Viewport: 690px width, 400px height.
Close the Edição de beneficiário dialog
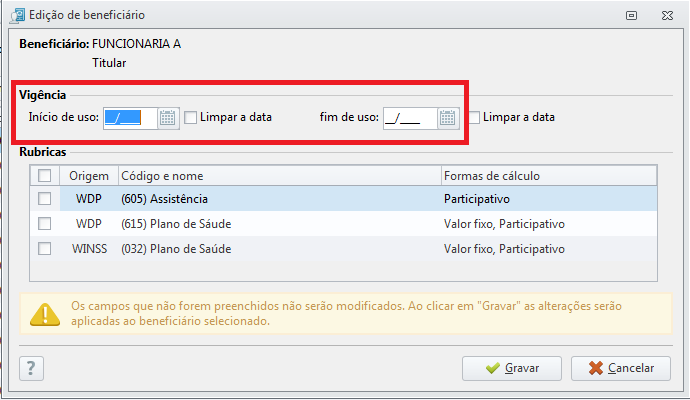pyautogui.click(x=667, y=15)
